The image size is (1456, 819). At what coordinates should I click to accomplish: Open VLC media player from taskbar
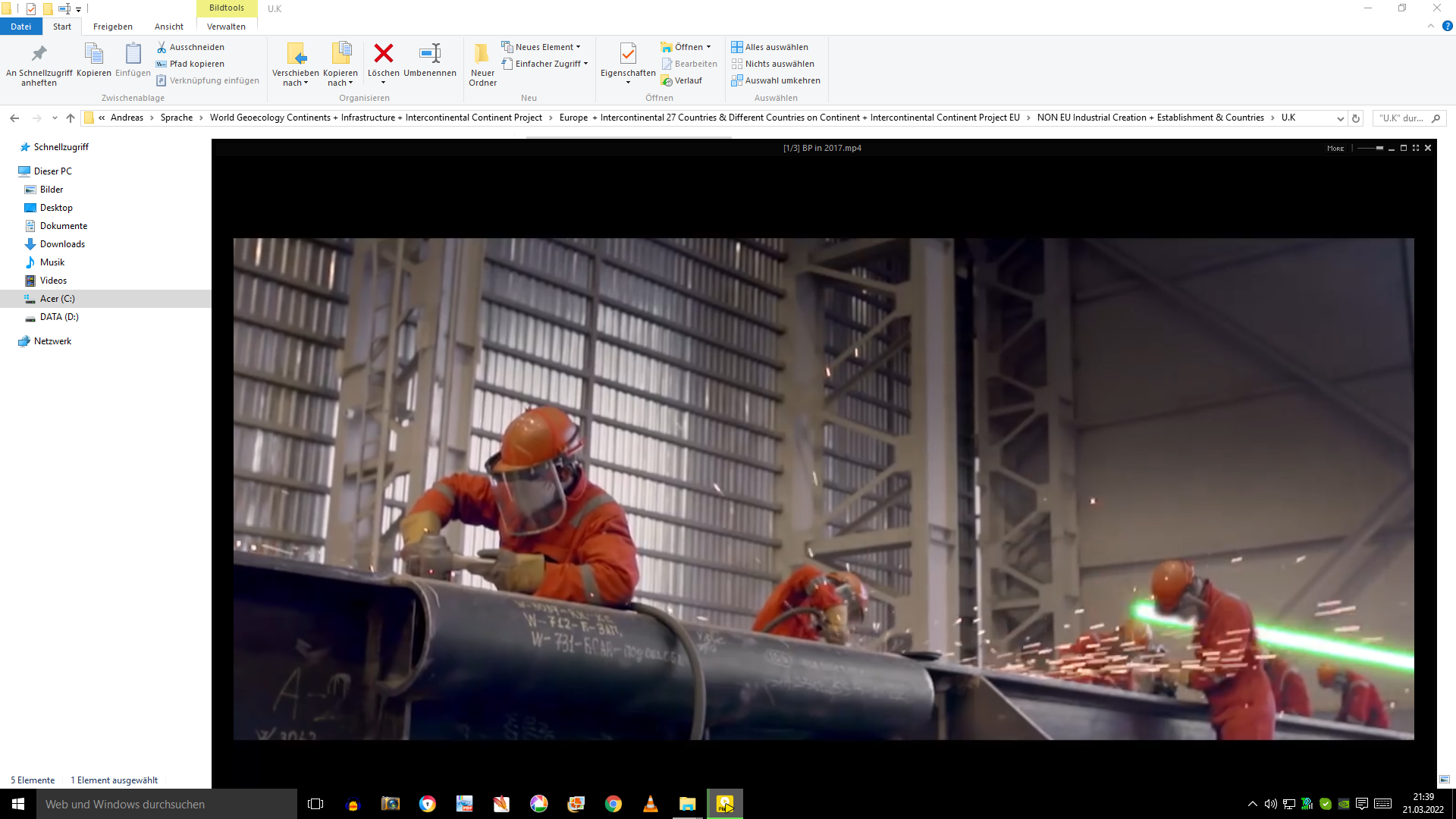point(650,804)
